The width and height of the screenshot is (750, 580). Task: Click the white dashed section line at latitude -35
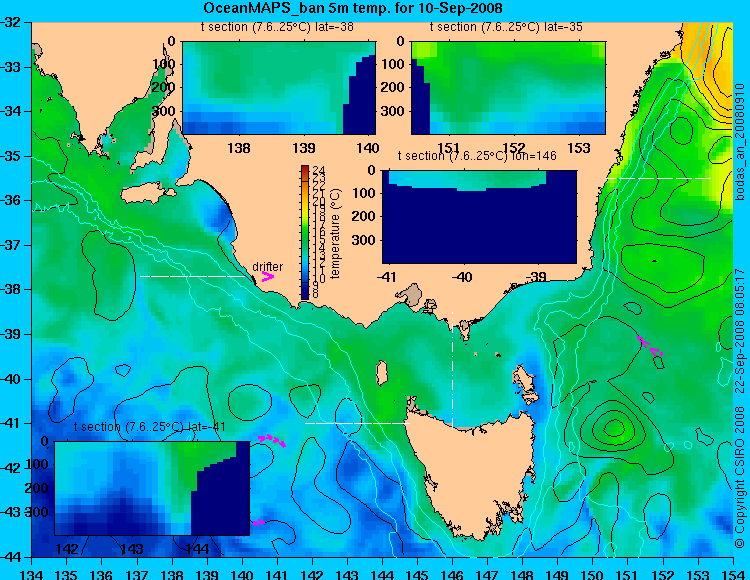(659, 178)
